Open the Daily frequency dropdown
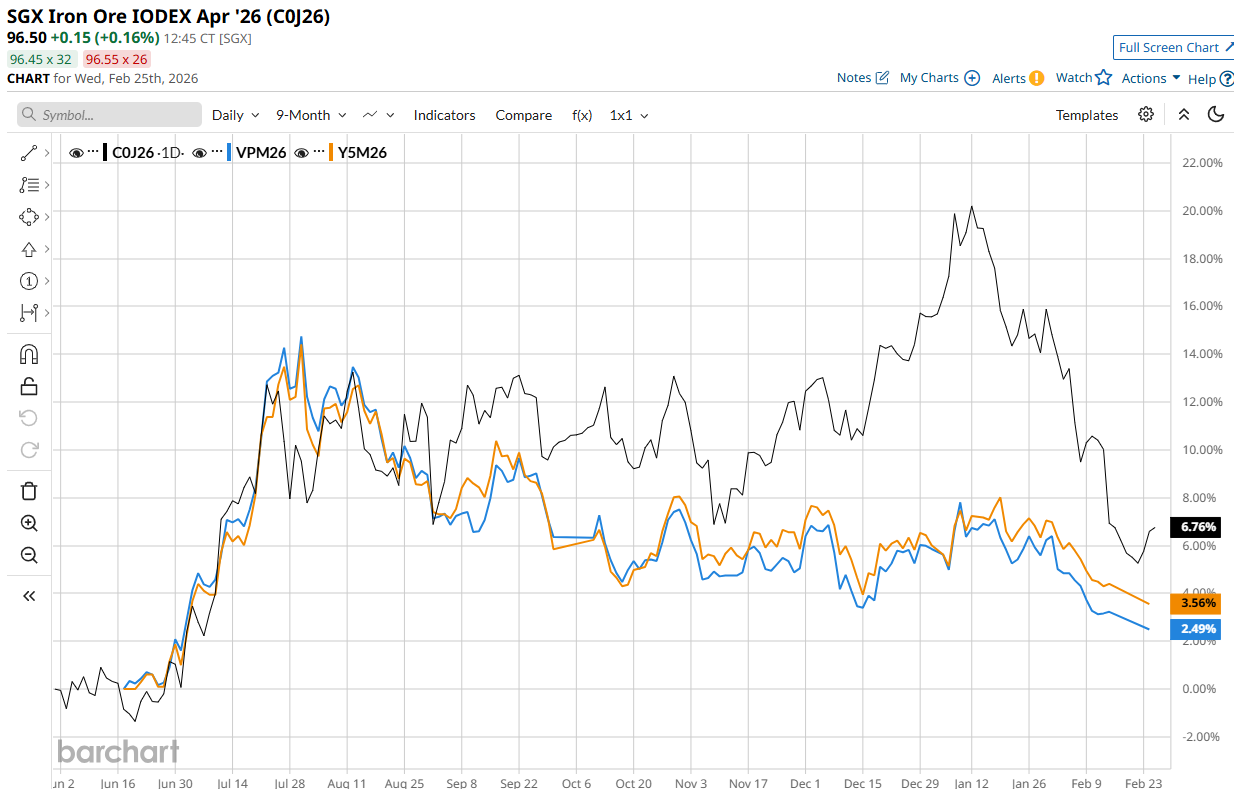Viewport: 1234px width, 789px height. click(x=235, y=115)
